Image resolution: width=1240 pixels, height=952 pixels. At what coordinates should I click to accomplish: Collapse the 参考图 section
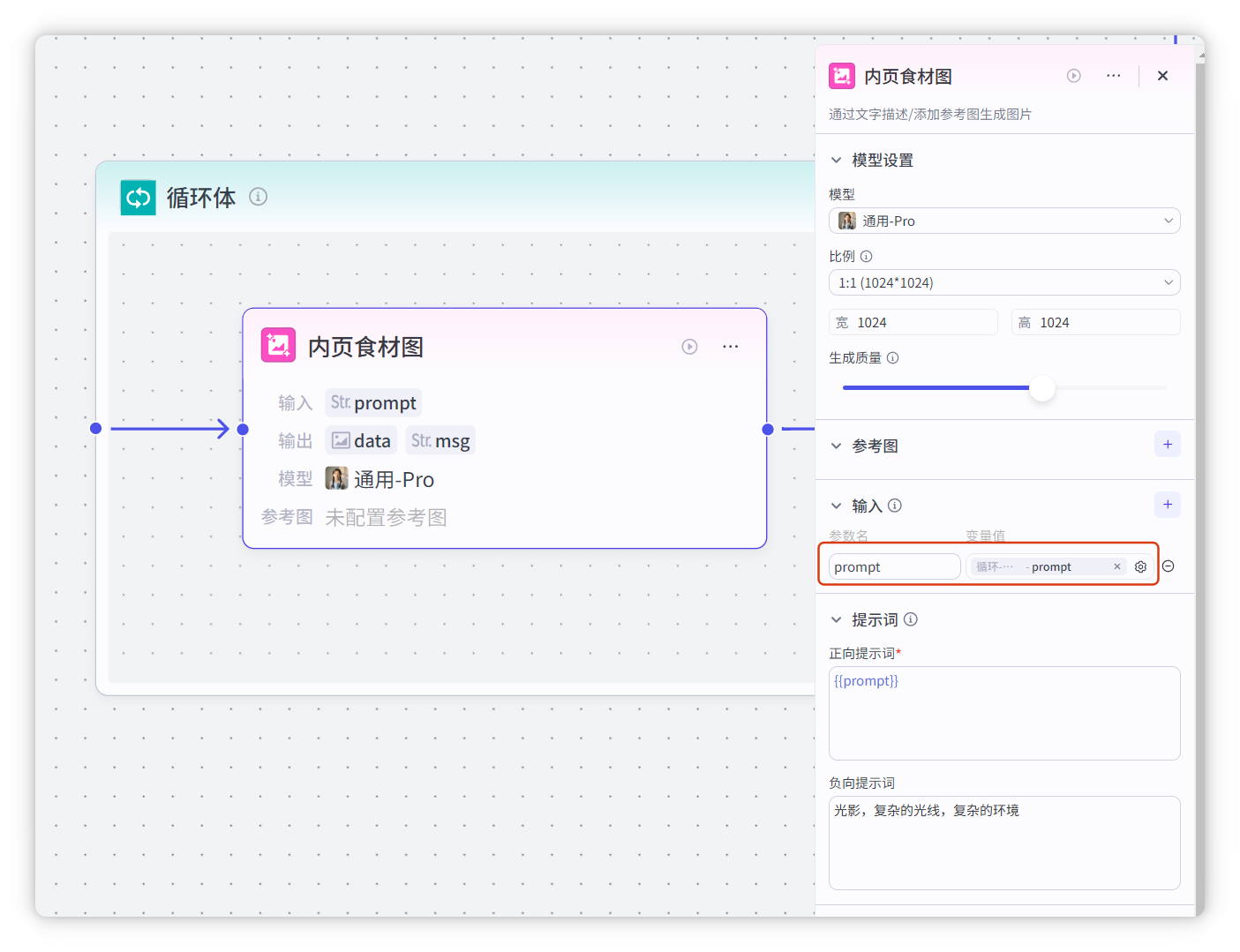tap(836, 446)
